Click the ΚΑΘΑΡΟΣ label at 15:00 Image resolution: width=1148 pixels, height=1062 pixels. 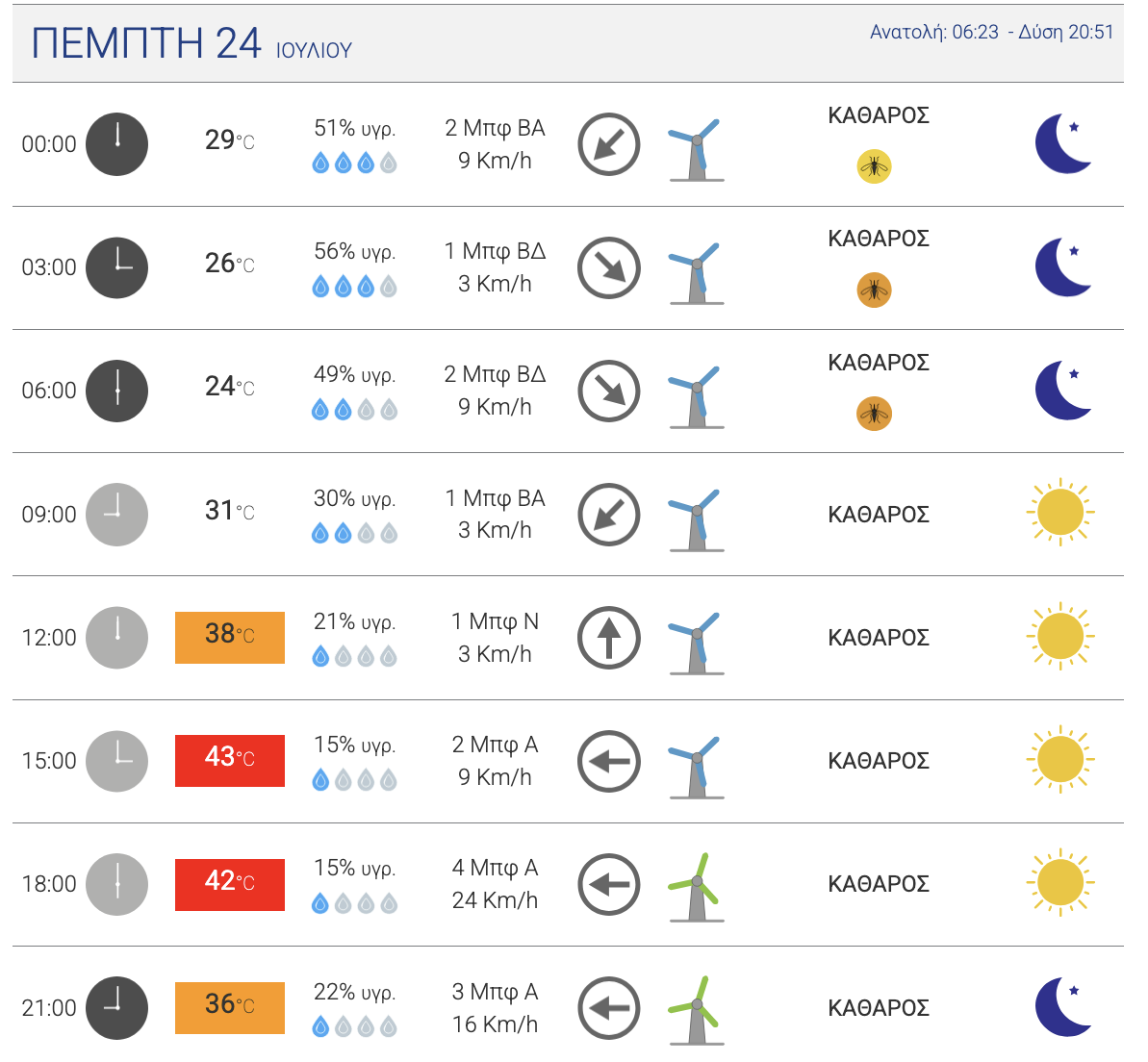878,761
